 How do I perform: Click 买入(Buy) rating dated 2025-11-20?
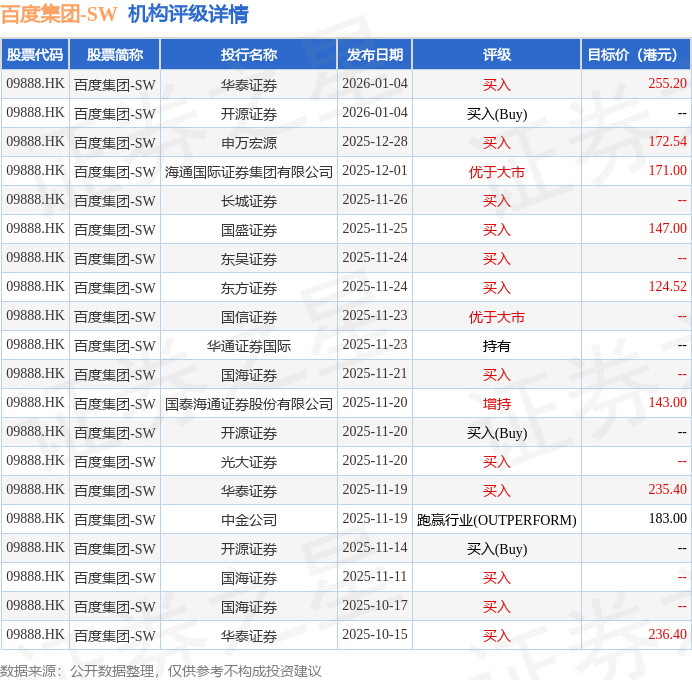(x=496, y=433)
